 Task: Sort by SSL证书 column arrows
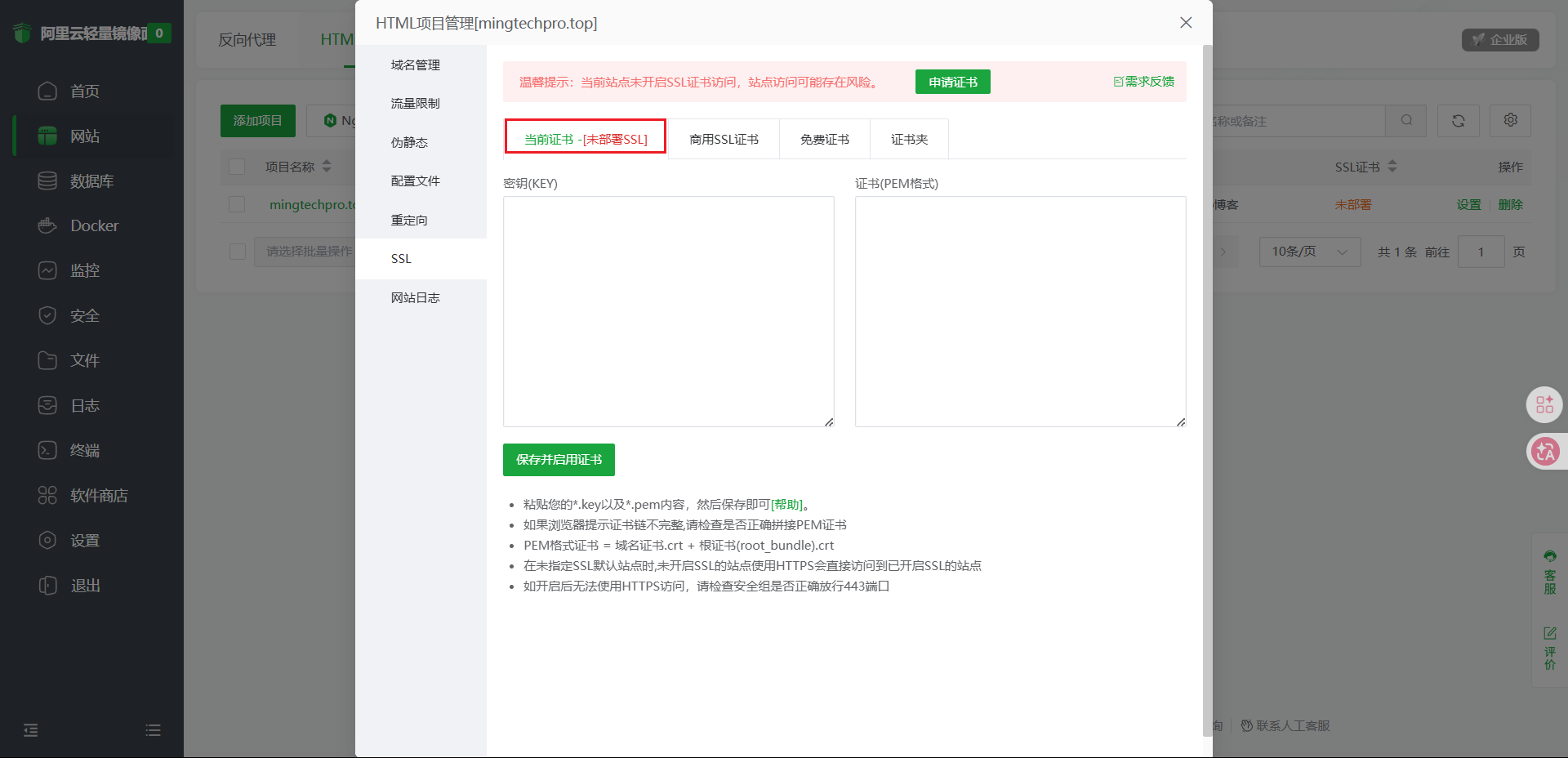click(1392, 167)
